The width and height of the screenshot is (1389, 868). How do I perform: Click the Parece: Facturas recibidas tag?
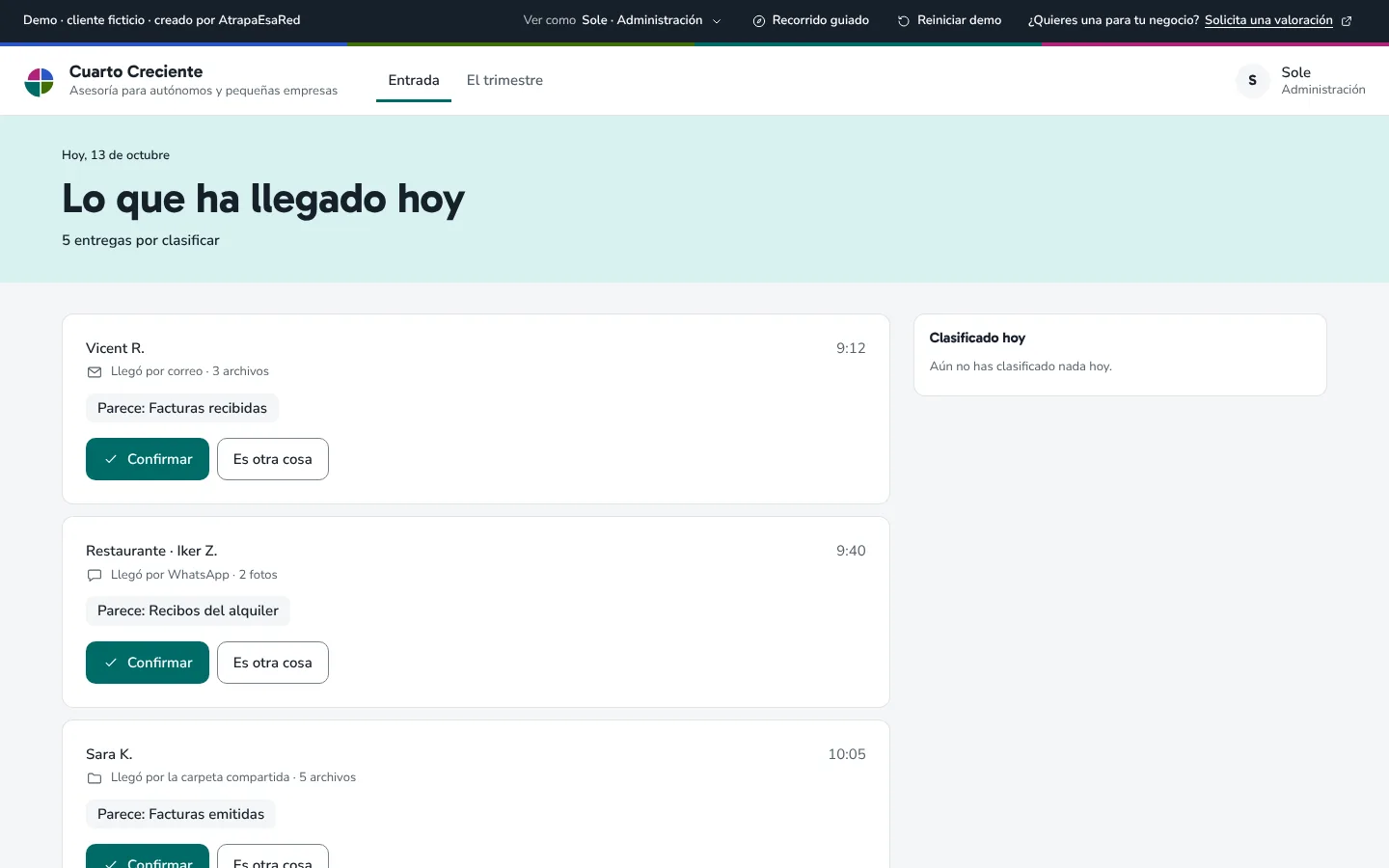pos(182,408)
